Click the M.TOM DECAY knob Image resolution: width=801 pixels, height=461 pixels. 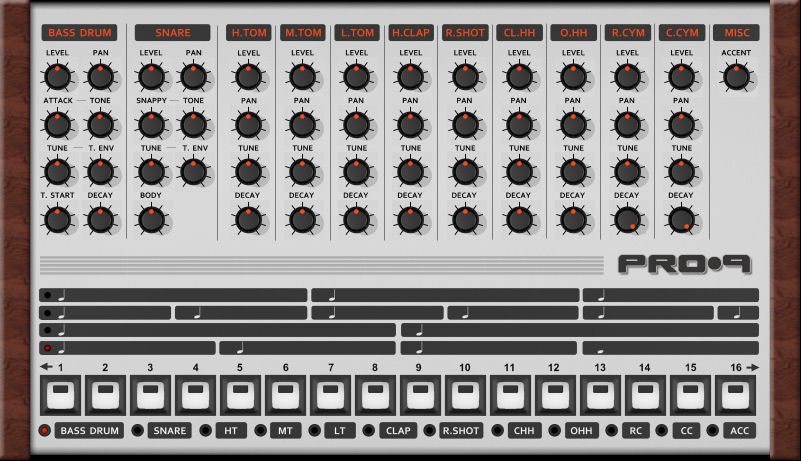[302, 220]
